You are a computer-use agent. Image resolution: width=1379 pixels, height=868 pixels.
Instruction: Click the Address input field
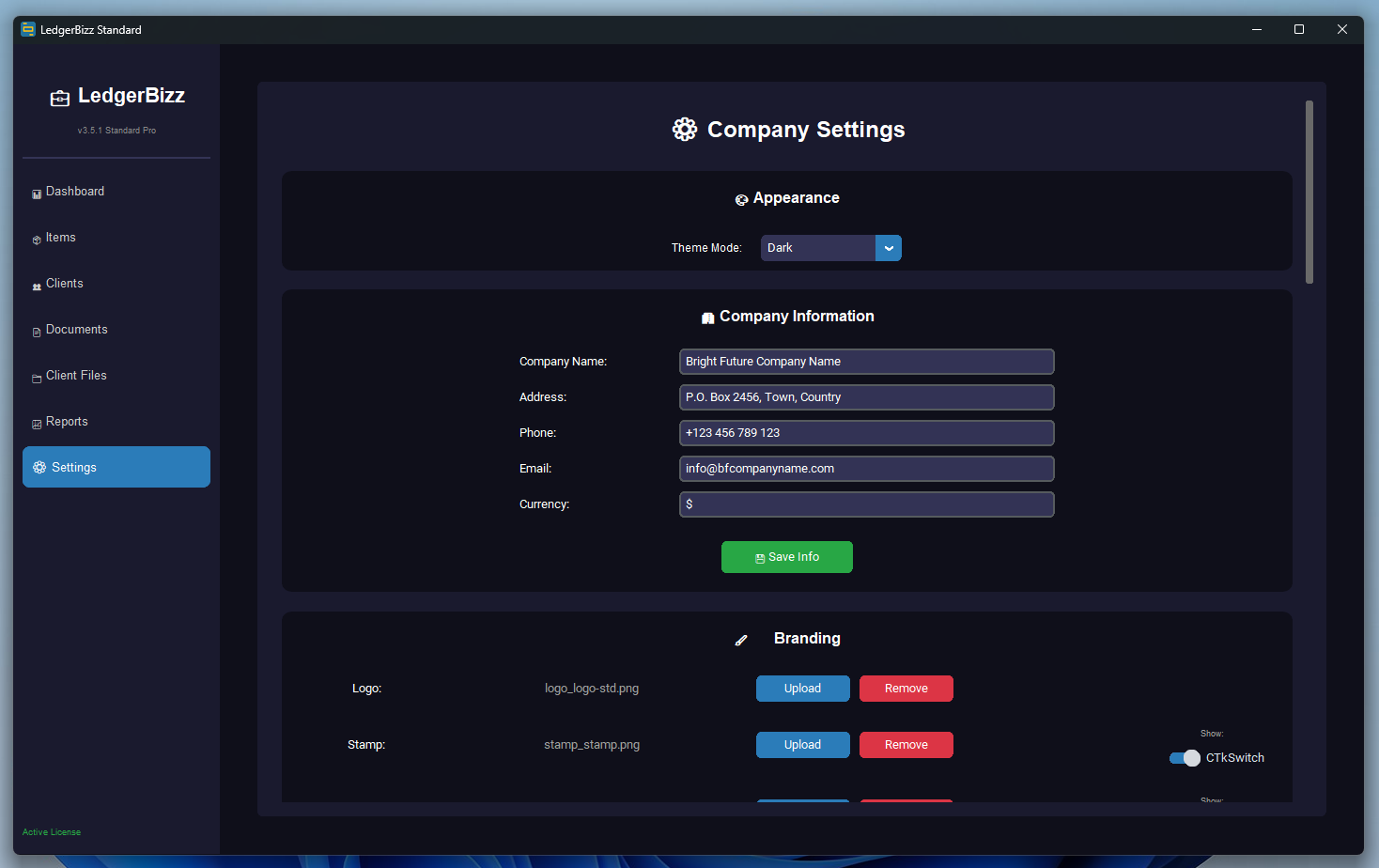coord(866,397)
